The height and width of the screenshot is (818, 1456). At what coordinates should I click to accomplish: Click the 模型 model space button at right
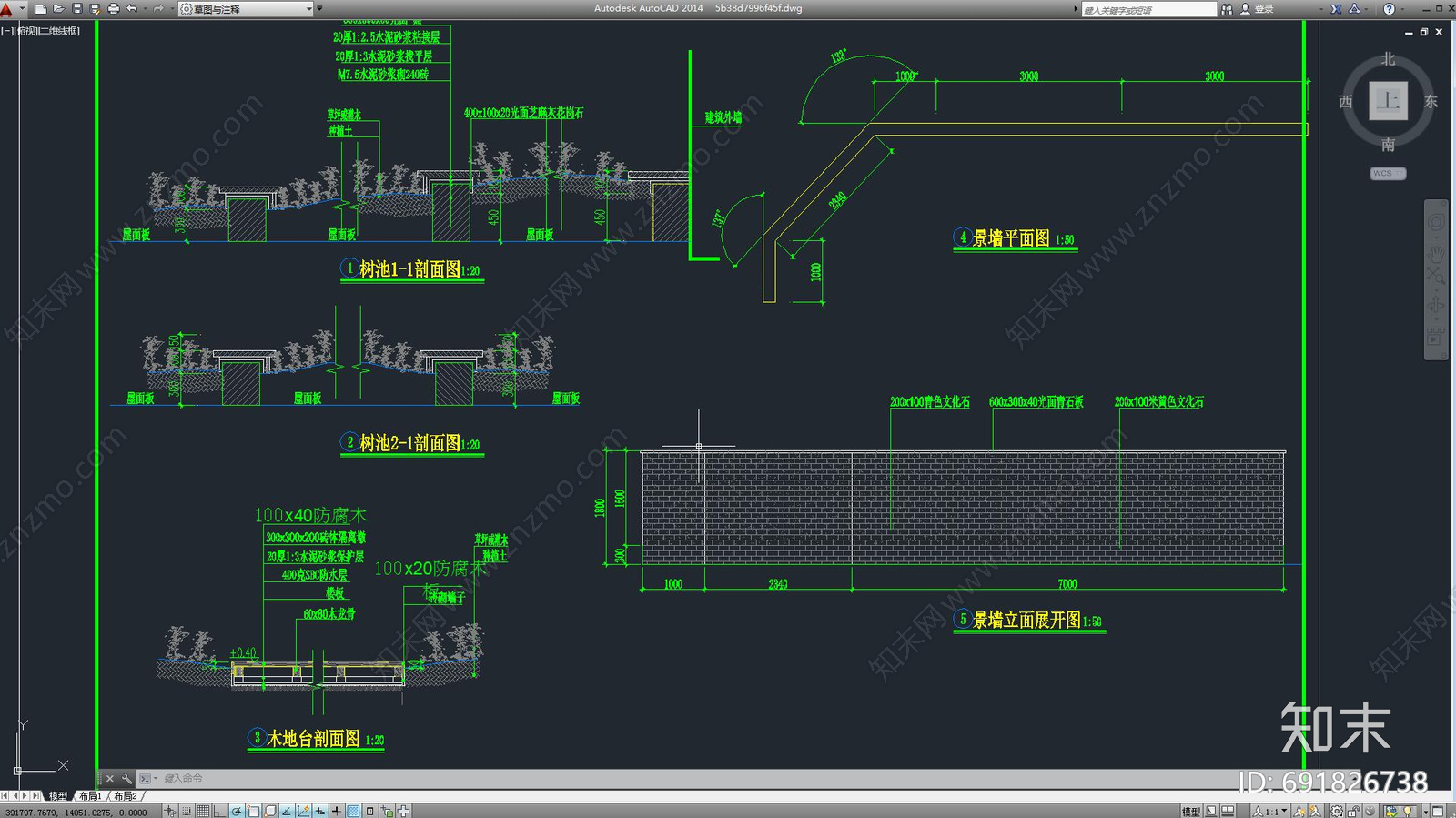tap(1190, 811)
